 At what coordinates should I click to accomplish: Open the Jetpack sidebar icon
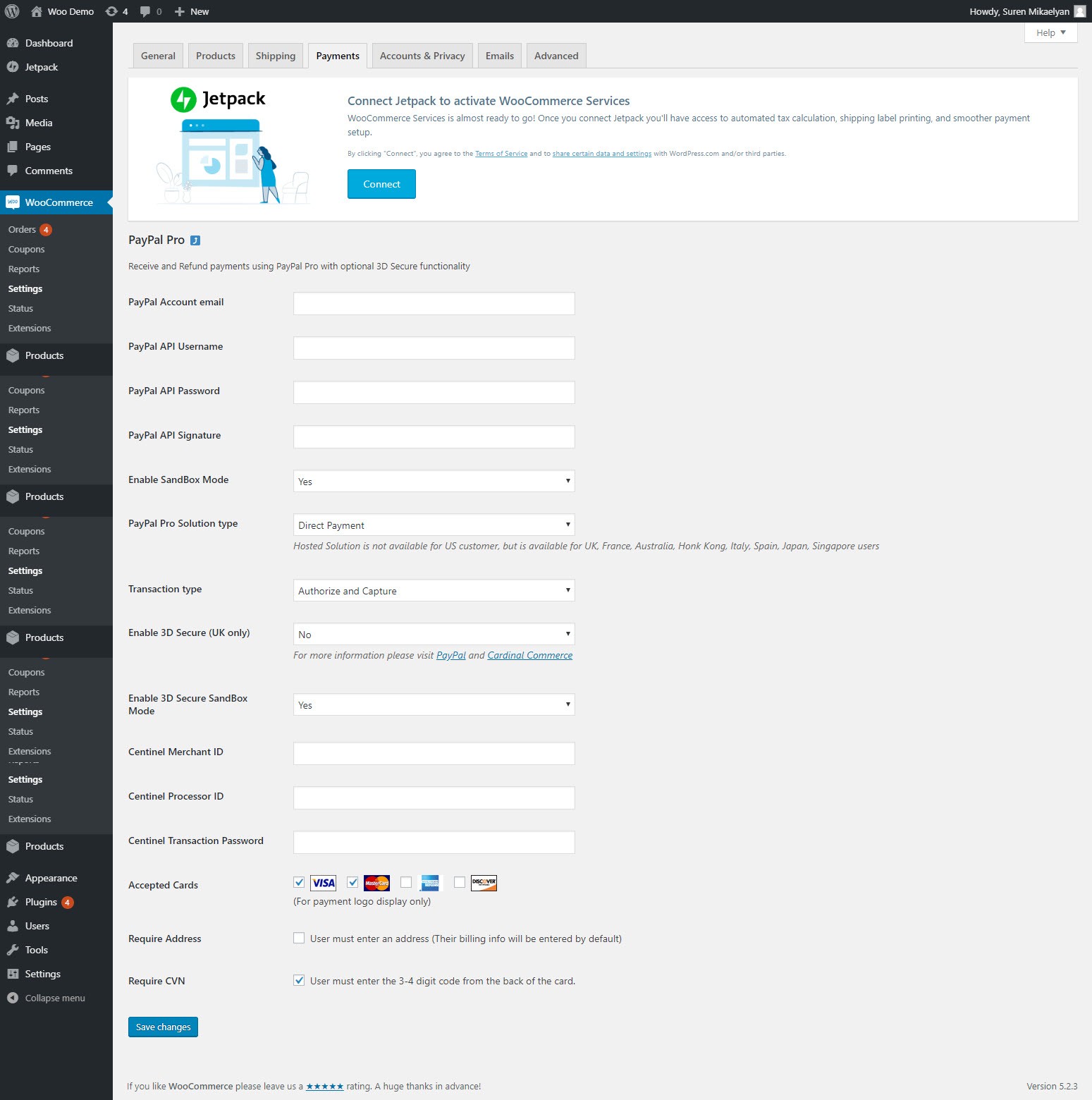tap(13, 67)
